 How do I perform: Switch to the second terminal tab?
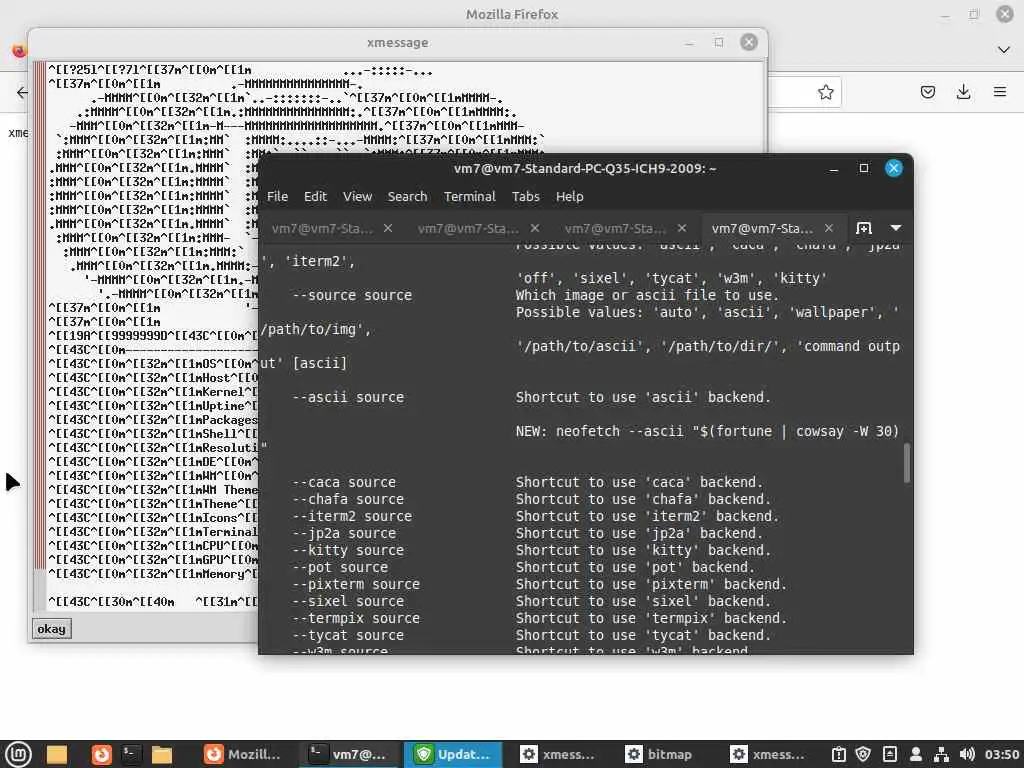(x=468, y=229)
